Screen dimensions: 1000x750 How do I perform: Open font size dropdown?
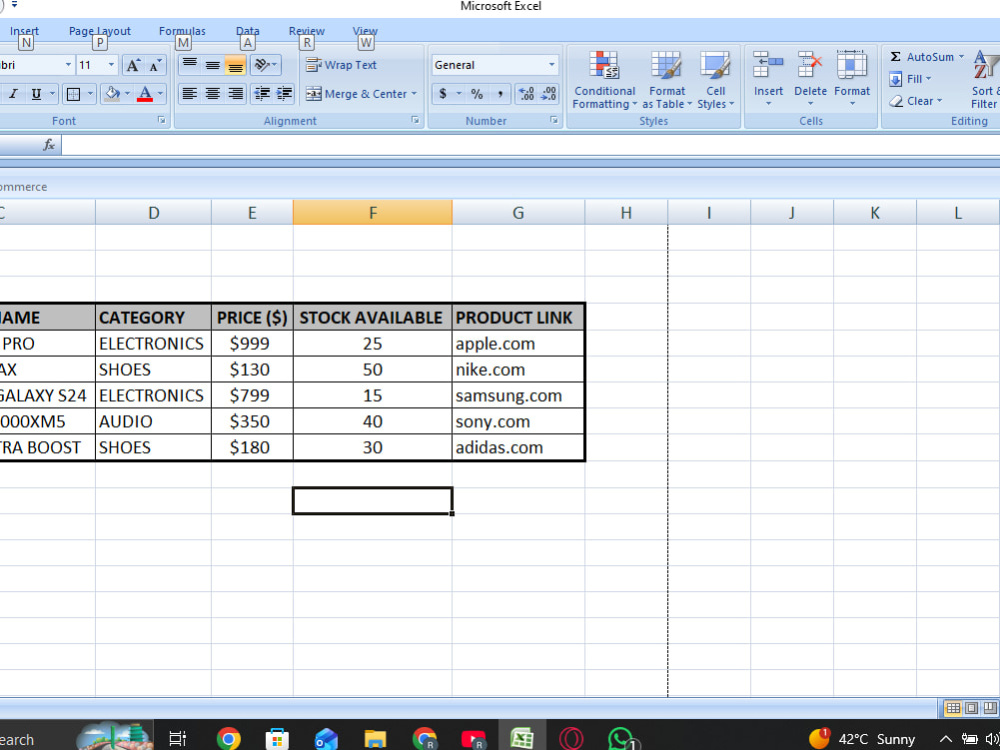click(x=111, y=65)
